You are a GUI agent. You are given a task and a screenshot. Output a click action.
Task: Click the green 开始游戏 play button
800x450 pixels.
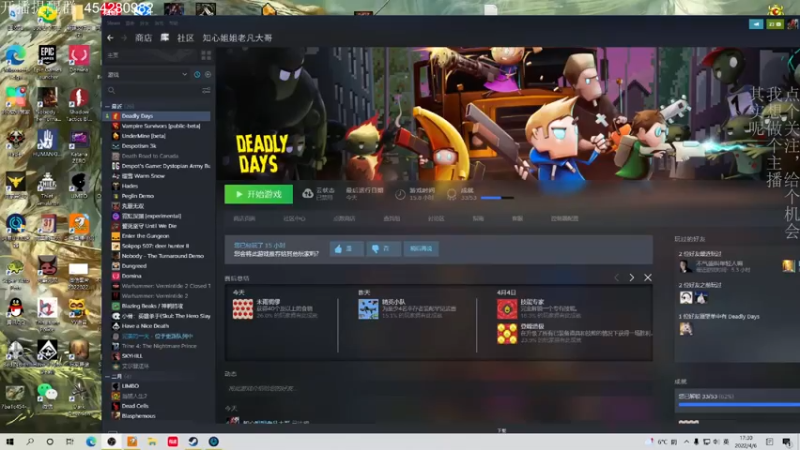[259, 194]
